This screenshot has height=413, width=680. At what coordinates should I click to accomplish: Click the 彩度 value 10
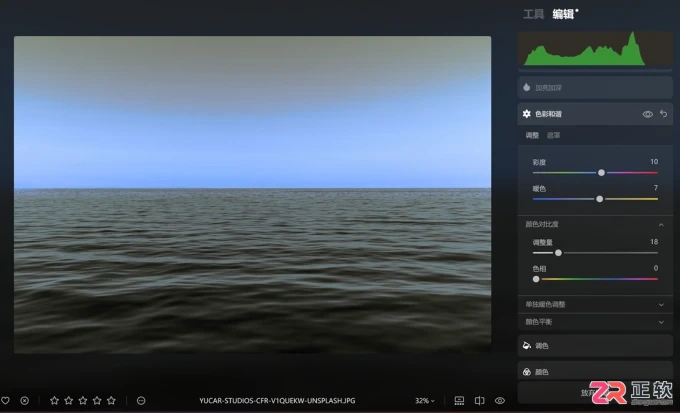(x=654, y=161)
